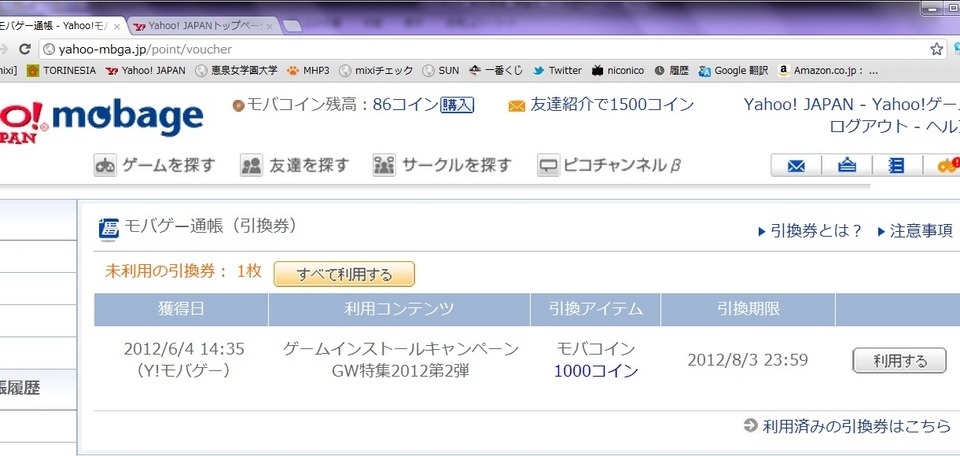Open a new browser tab
Screen dimensions: 960x456
click(292, 26)
